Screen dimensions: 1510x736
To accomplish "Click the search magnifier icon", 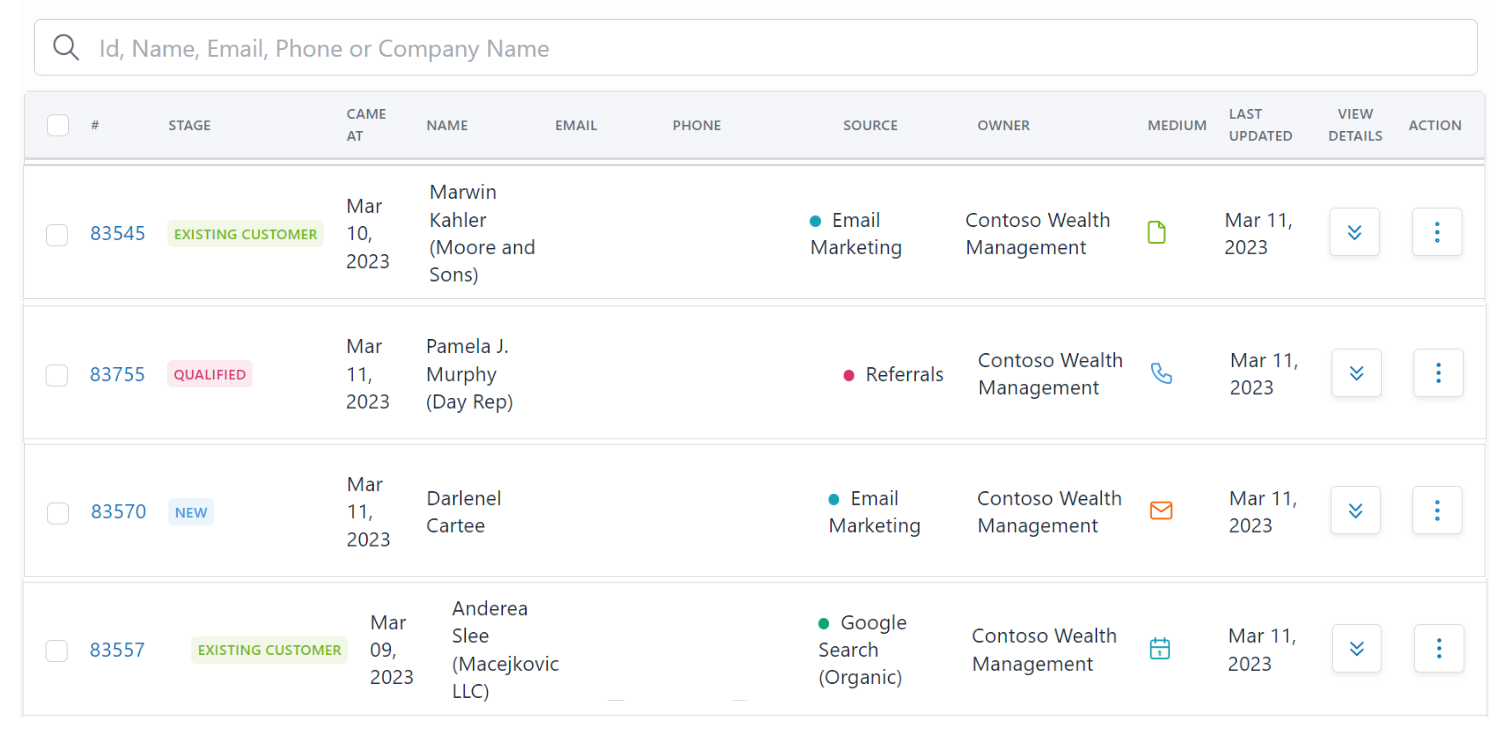I will [65, 47].
